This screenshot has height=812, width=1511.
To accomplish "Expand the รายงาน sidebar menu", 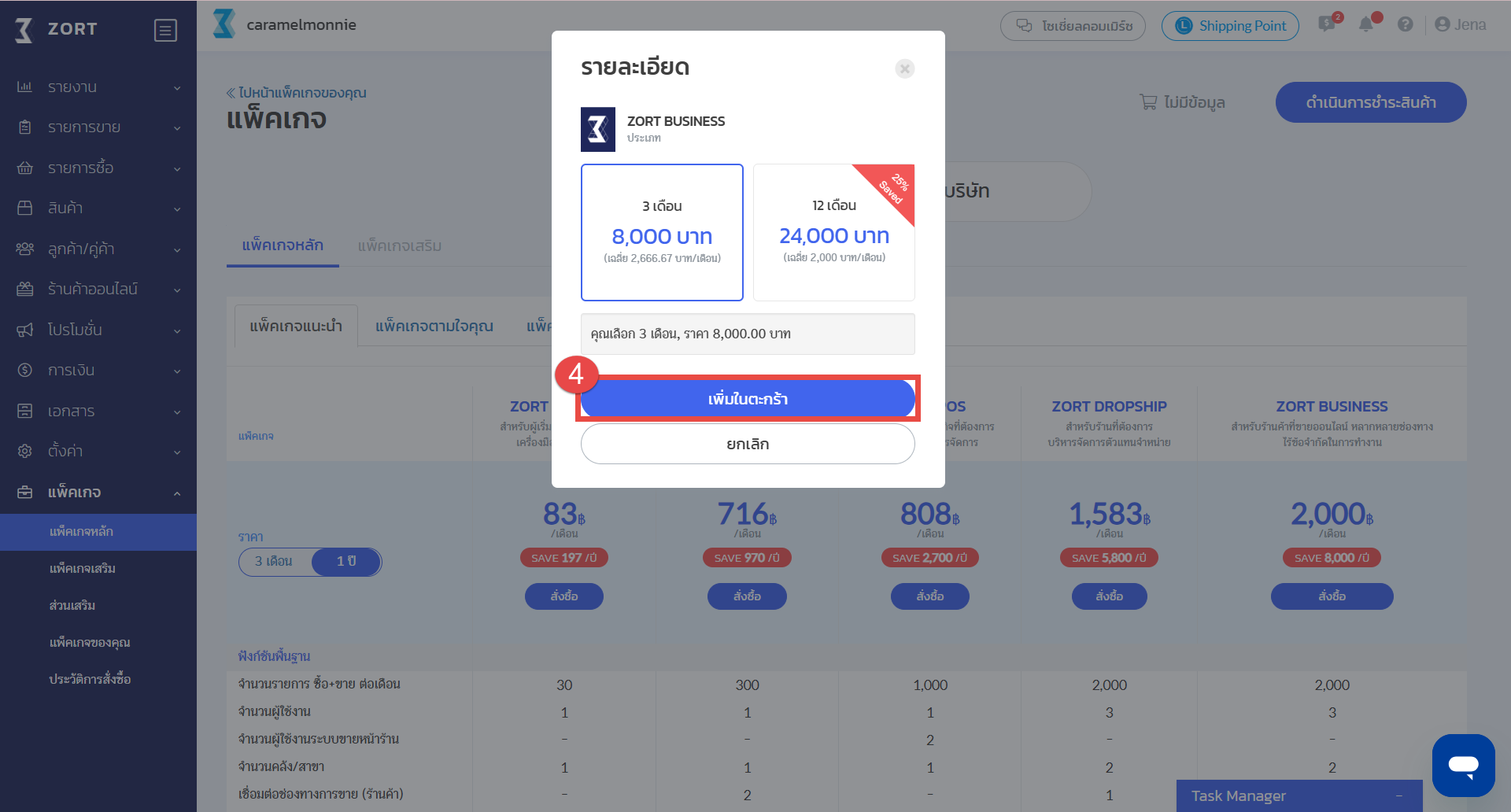I will click(98, 87).
